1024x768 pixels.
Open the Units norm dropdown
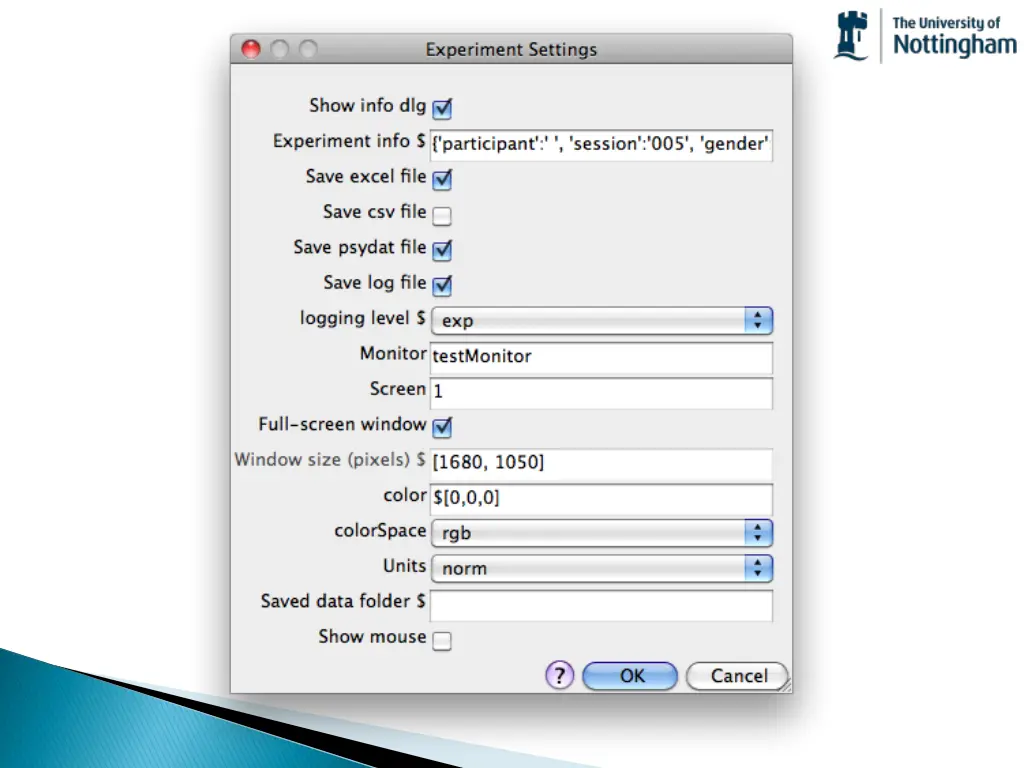tap(601, 568)
